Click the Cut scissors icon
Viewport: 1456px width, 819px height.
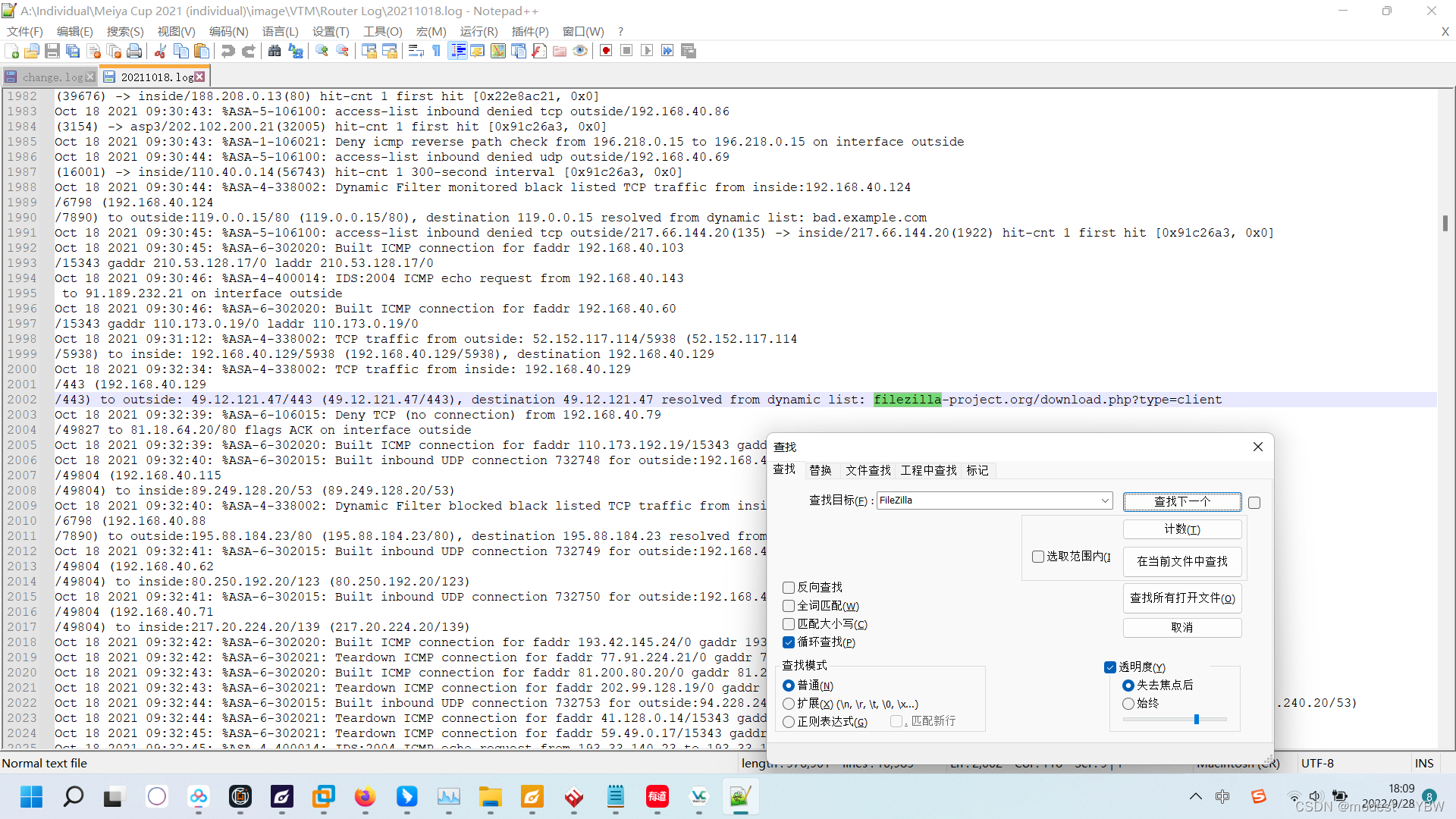tap(160, 51)
